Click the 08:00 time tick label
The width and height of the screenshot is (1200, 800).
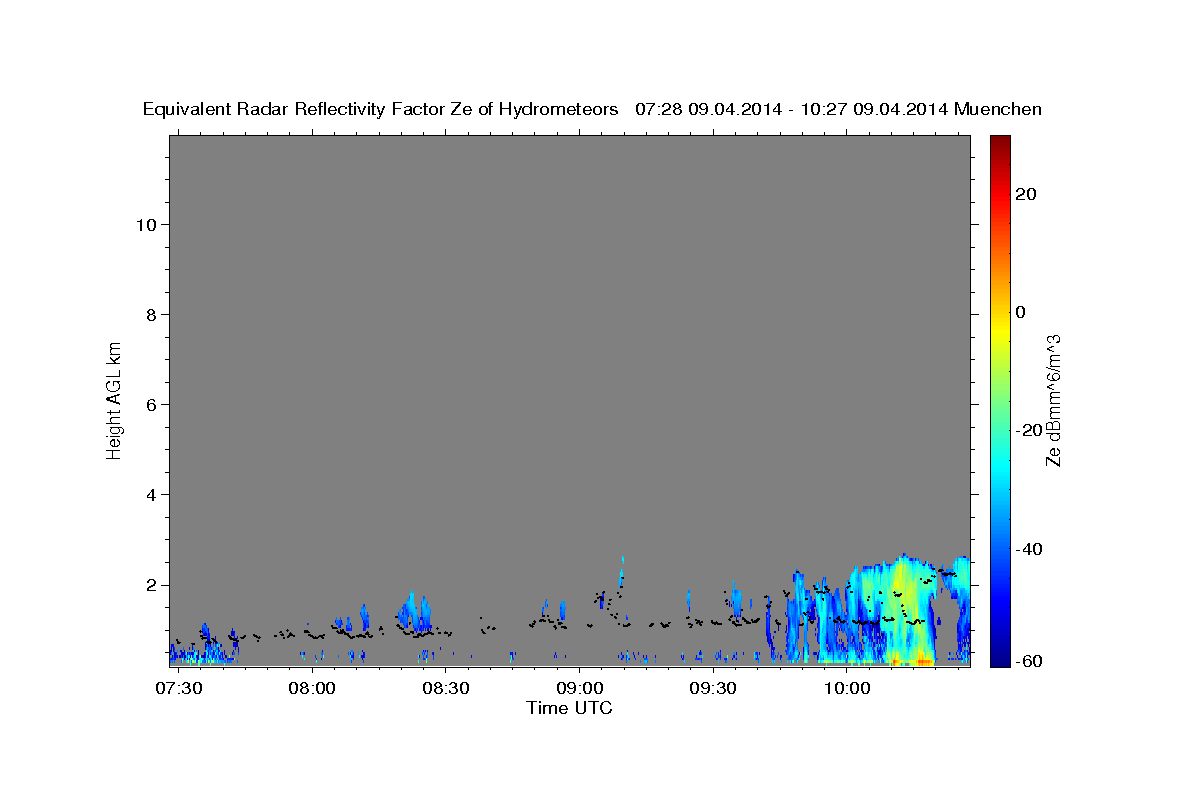tap(312, 688)
